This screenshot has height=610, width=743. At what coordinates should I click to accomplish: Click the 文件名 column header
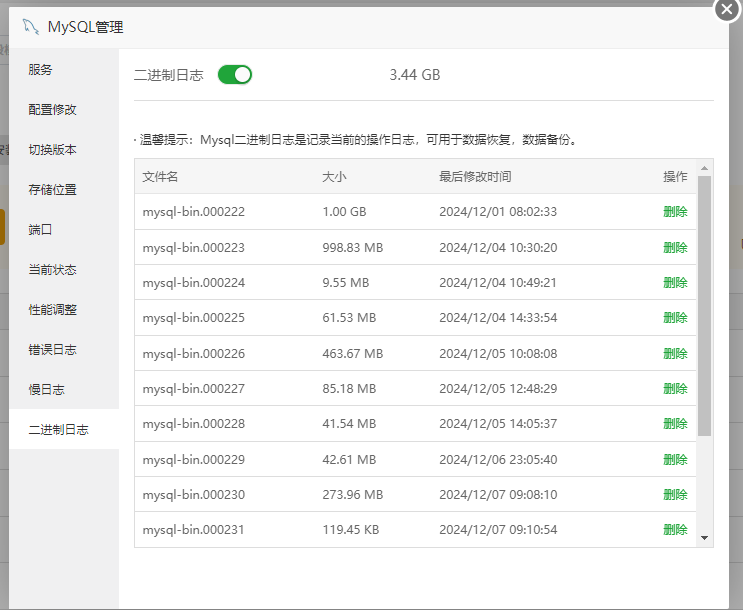[160, 177]
